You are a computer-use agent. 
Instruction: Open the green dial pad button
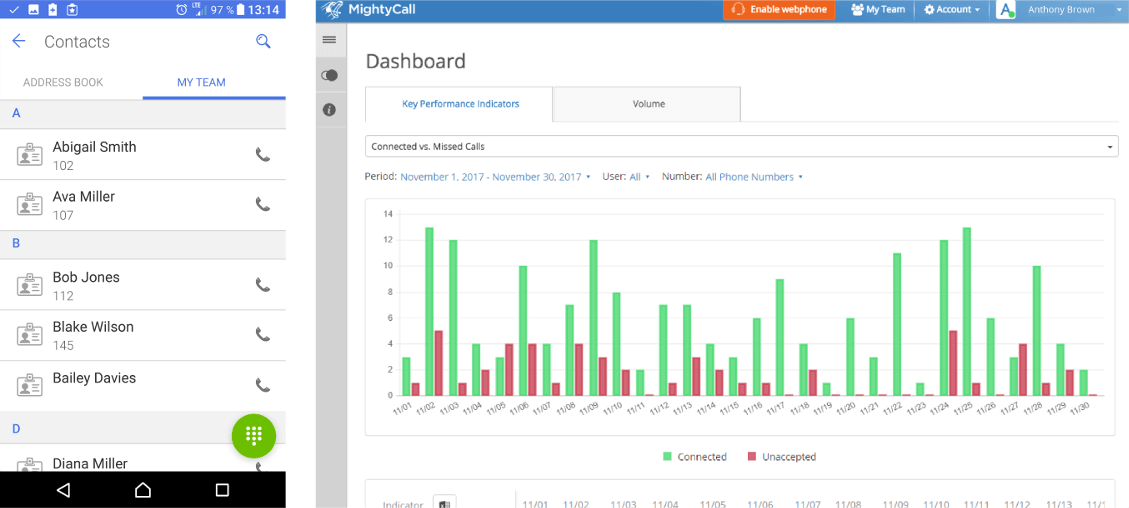click(x=254, y=435)
